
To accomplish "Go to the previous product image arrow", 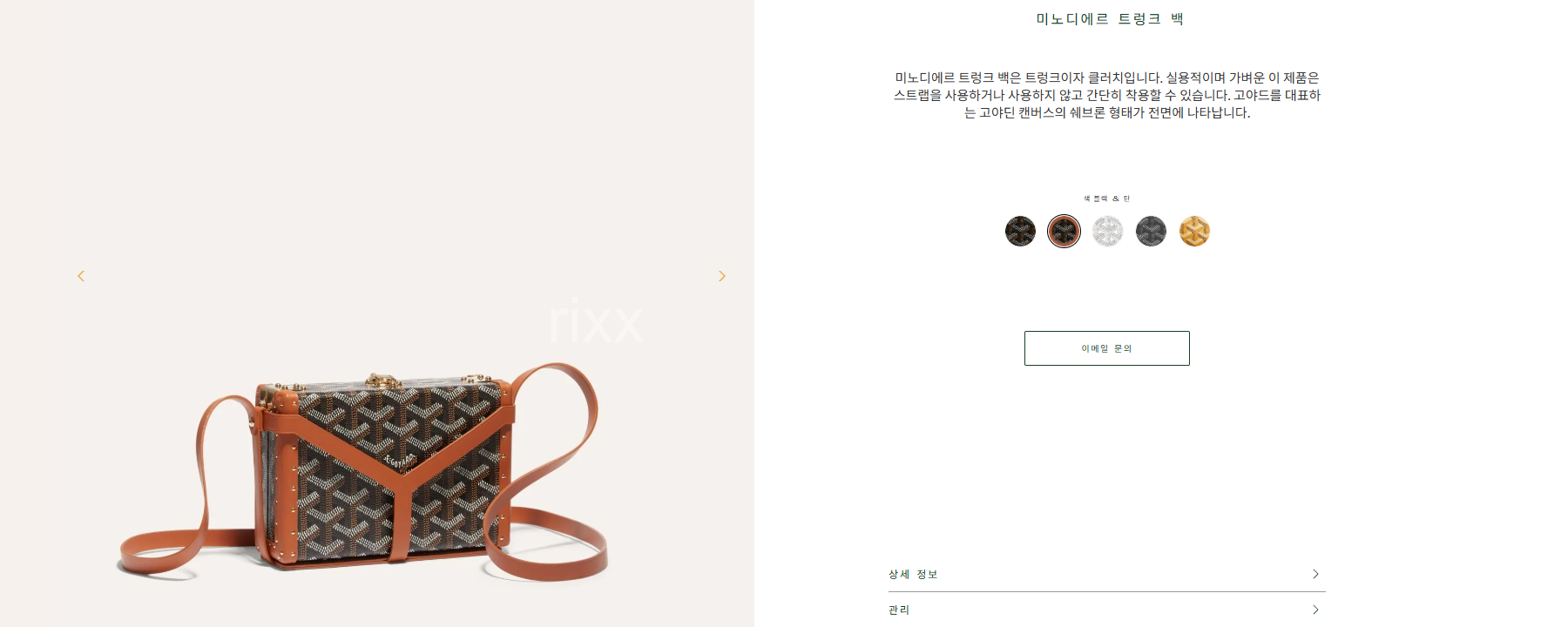I will tap(81, 276).
